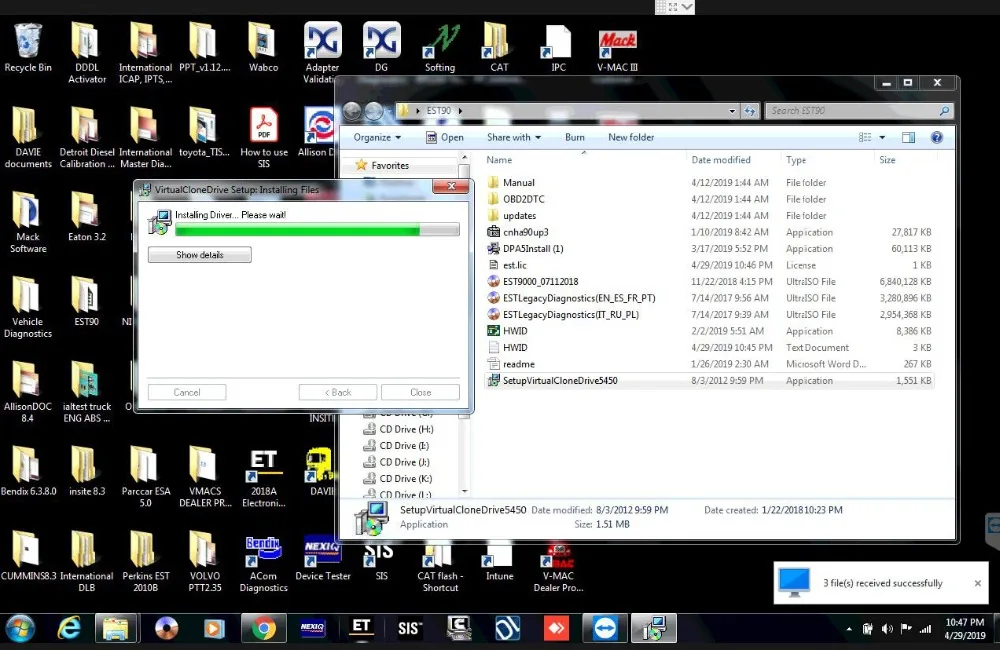The width and height of the screenshot is (1000, 650).
Task: Click the Search EST90 field
Action: 859,111
